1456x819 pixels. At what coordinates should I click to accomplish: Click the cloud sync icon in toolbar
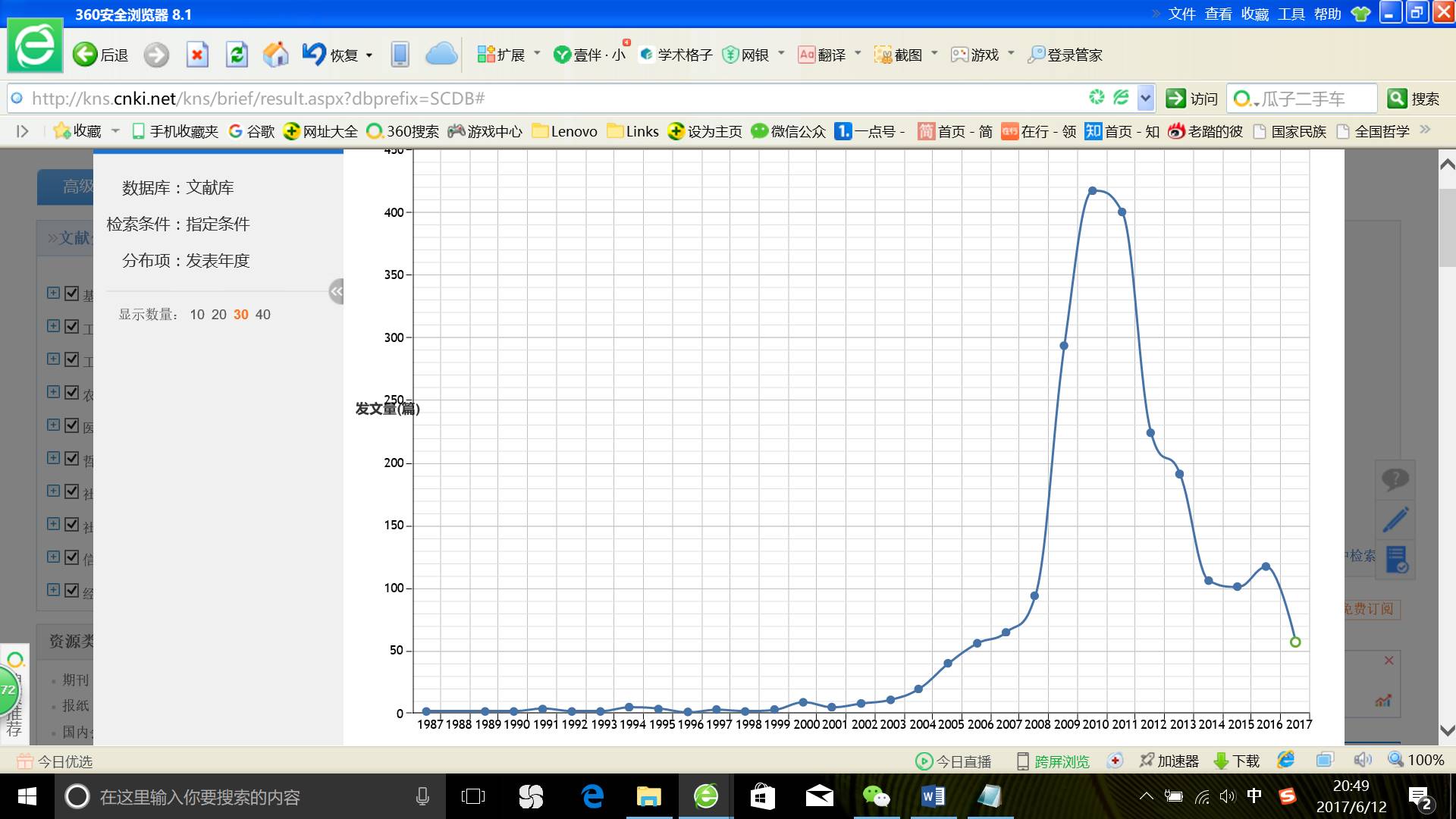tap(441, 55)
